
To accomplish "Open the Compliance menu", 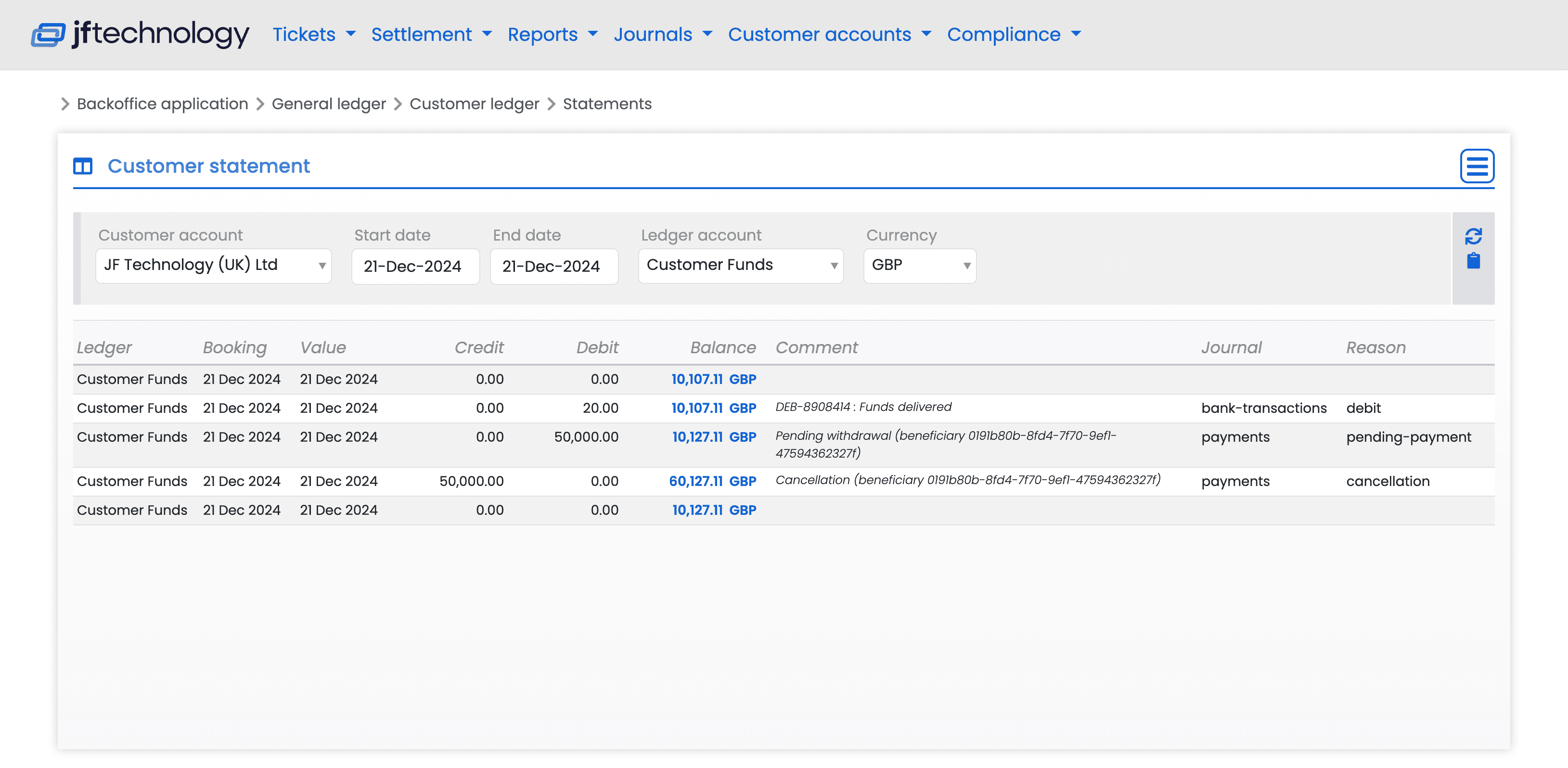I will pos(1014,34).
